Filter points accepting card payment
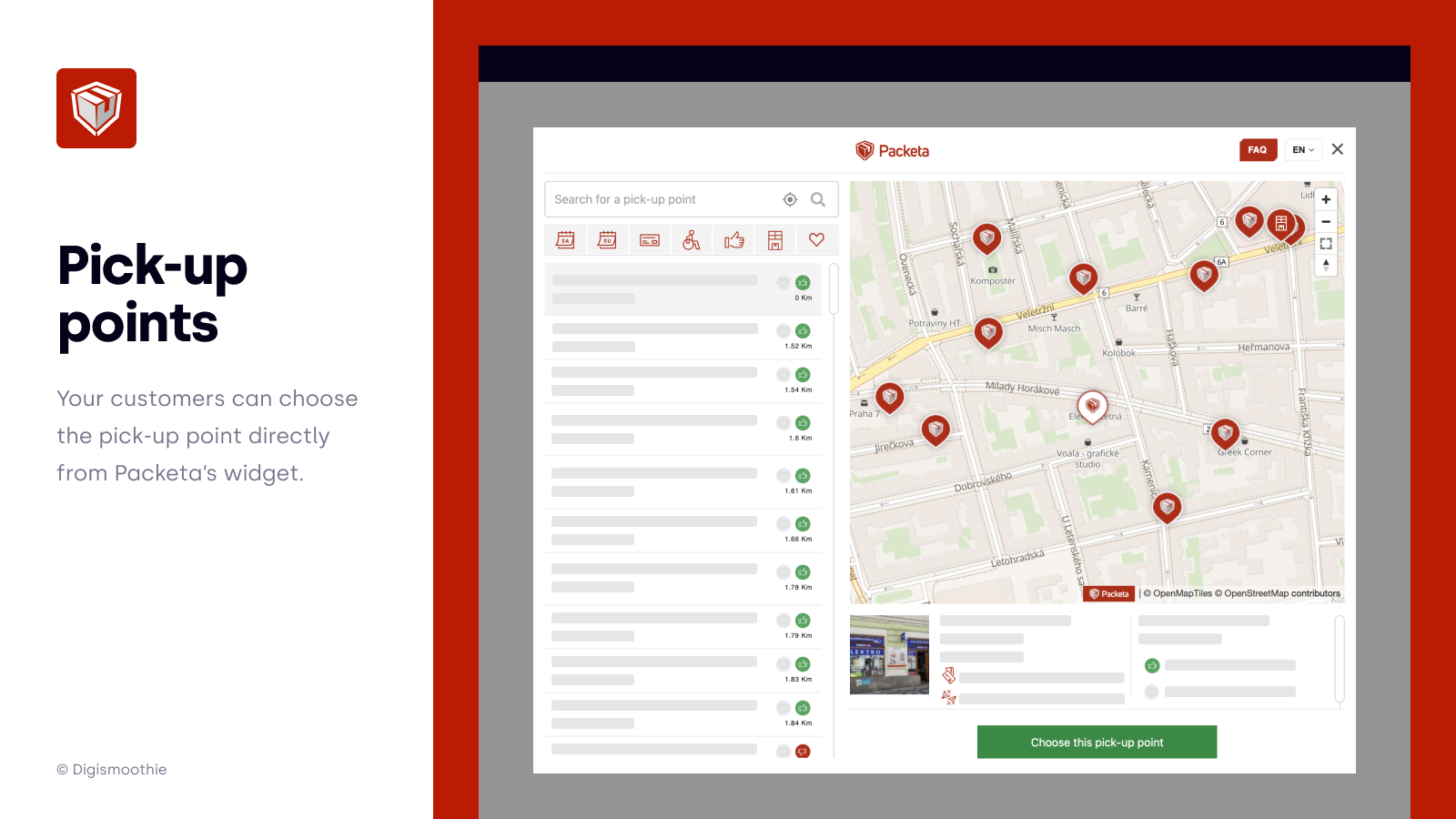1456x819 pixels. 650,240
